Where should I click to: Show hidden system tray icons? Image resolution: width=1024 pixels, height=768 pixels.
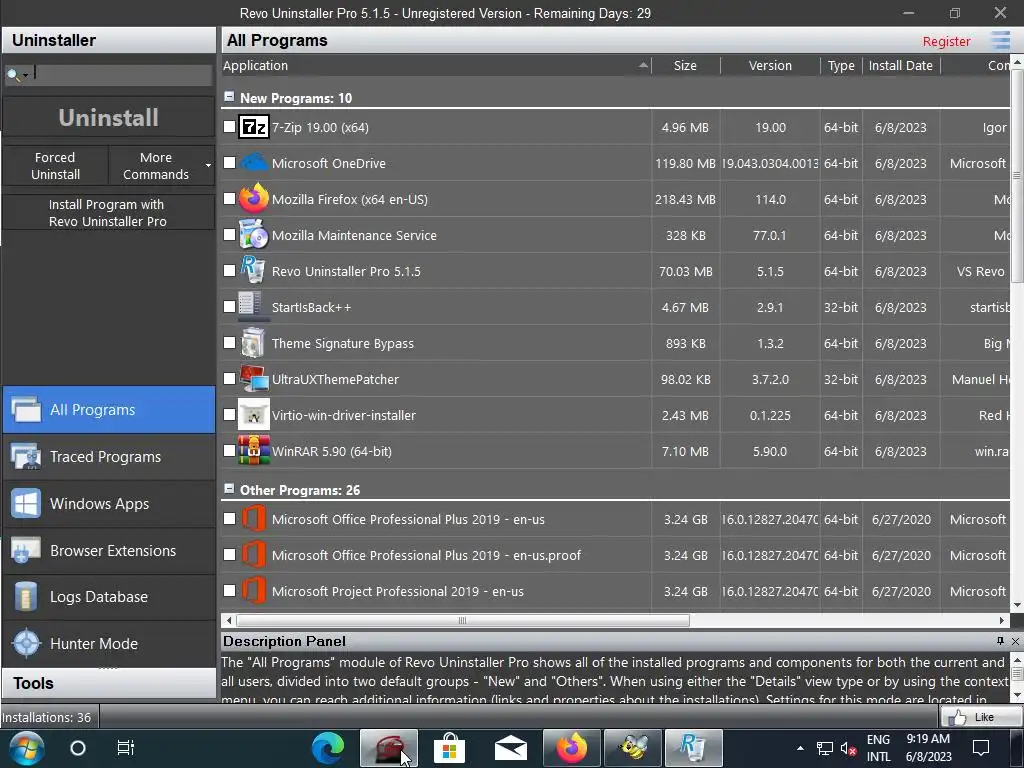pyautogui.click(x=800, y=748)
